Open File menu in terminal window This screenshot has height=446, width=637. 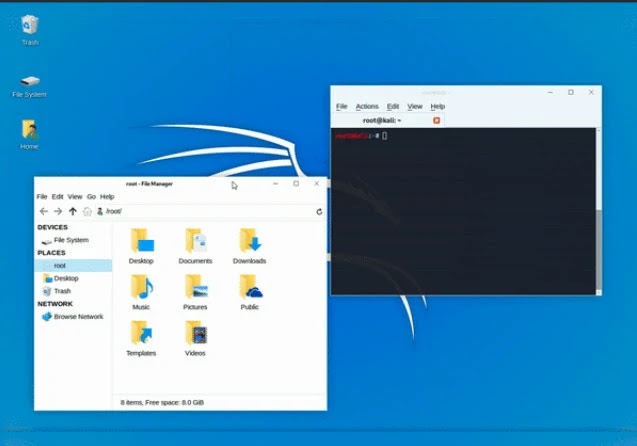(x=342, y=106)
